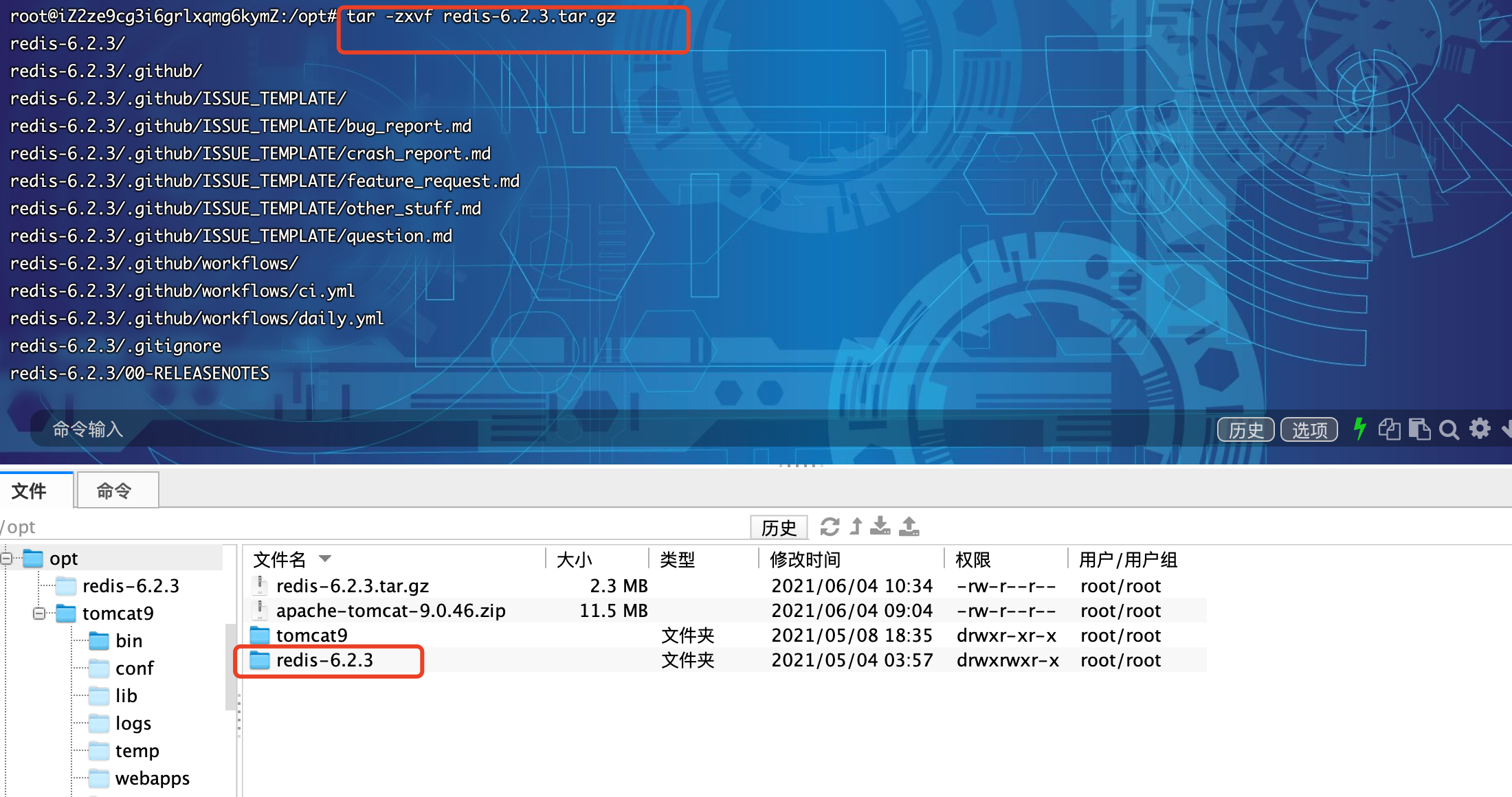This screenshot has width=1512, height=797.
Task: Open terminal 历史 button
Action: 1246,430
